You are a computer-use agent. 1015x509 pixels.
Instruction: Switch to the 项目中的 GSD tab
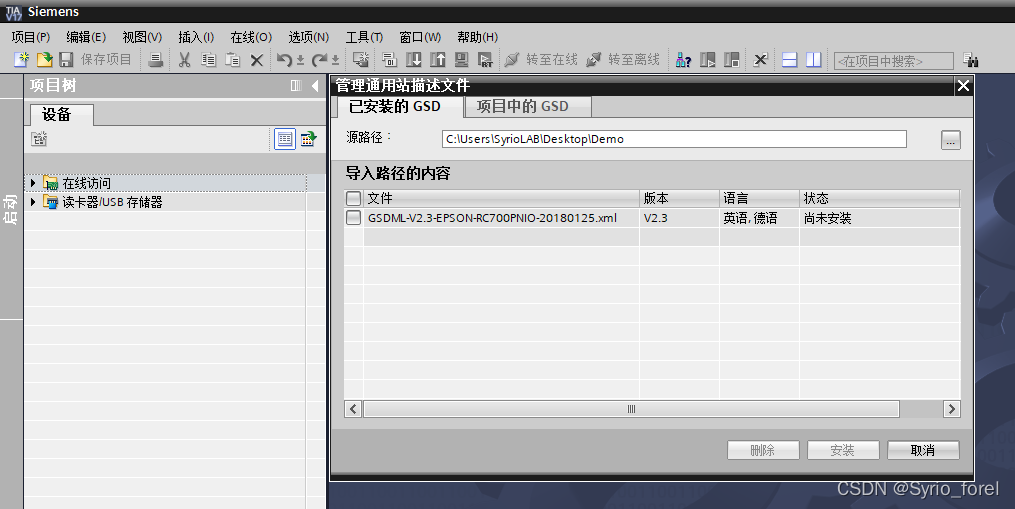tap(528, 107)
